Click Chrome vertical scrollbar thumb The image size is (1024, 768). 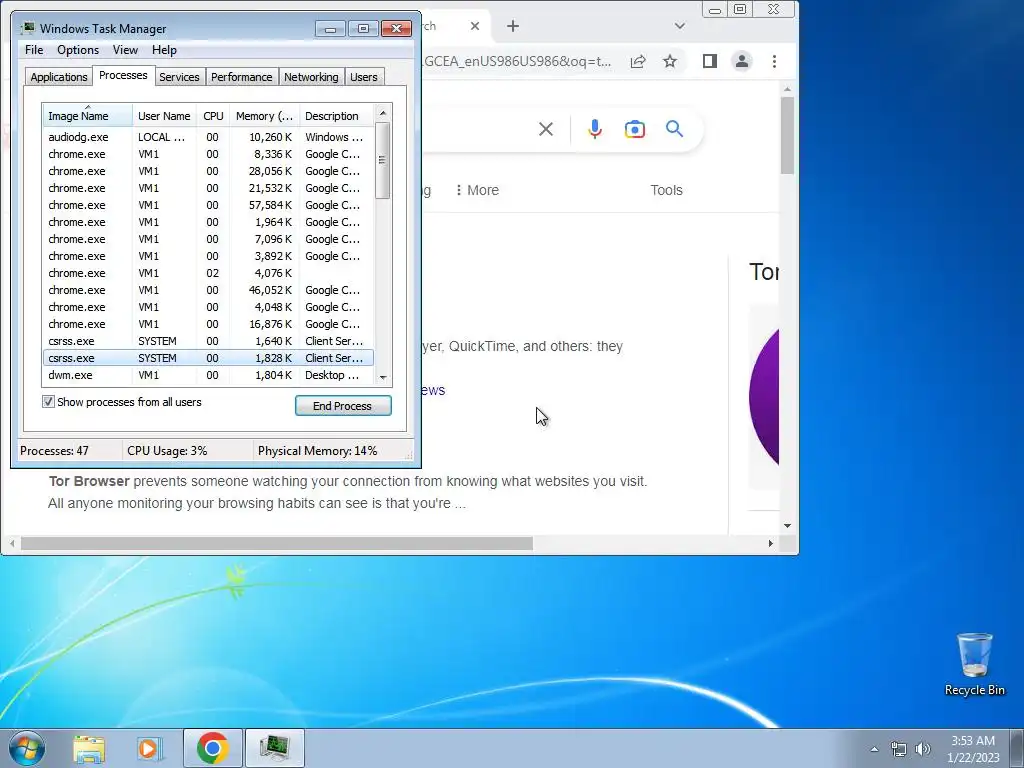click(x=787, y=135)
